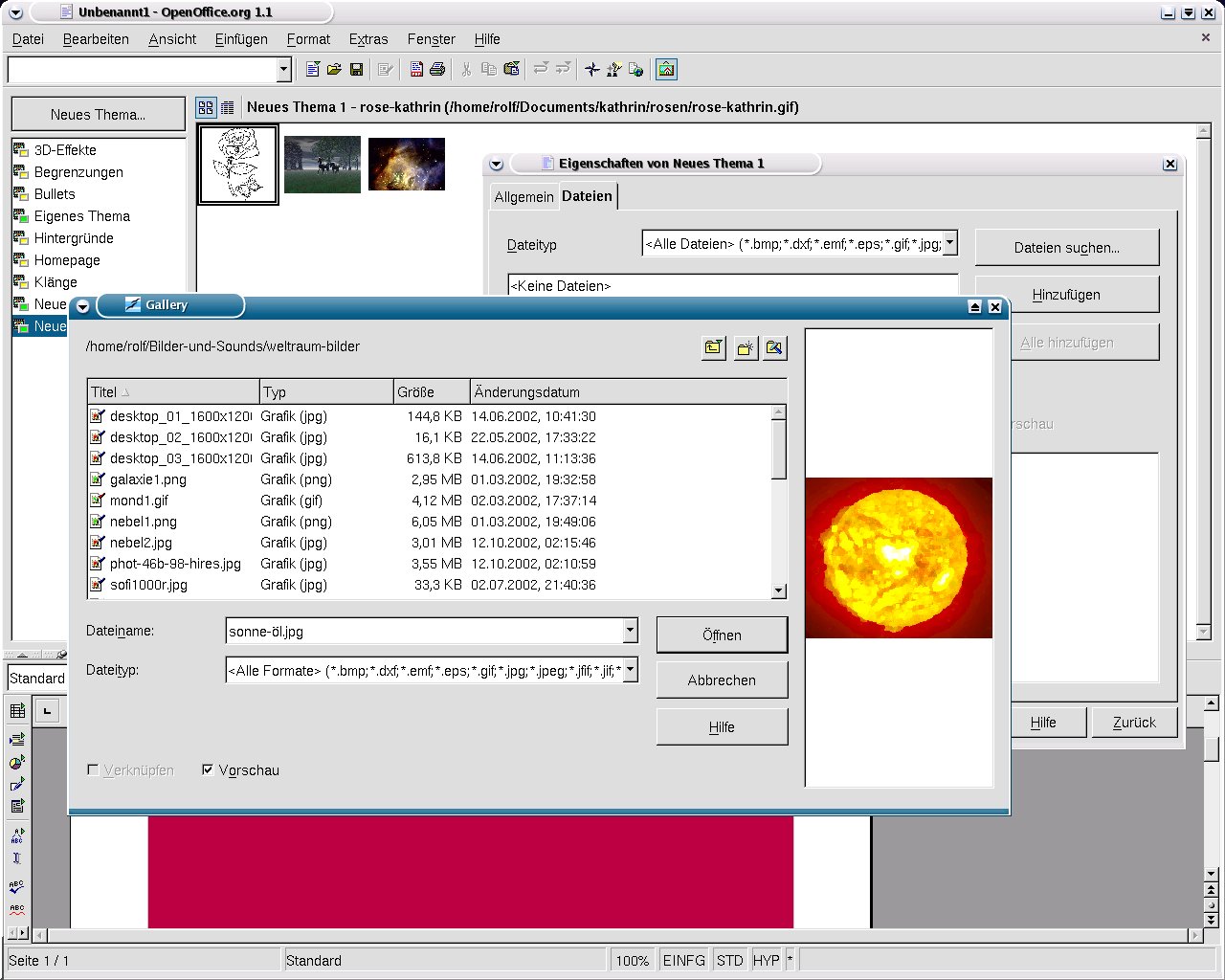Click the Open file toolbar icon
This screenshot has width=1225, height=980.
tap(334, 69)
